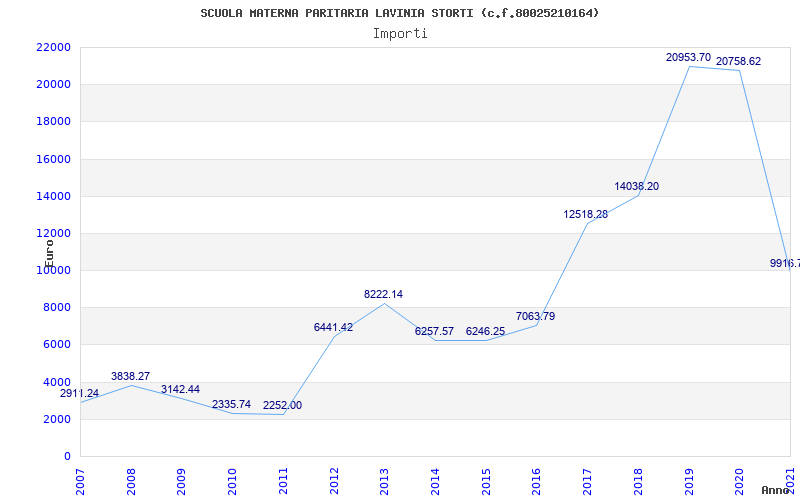Select the data label 6257.57
The width and height of the screenshot is (800, 500).
point(434,331)
